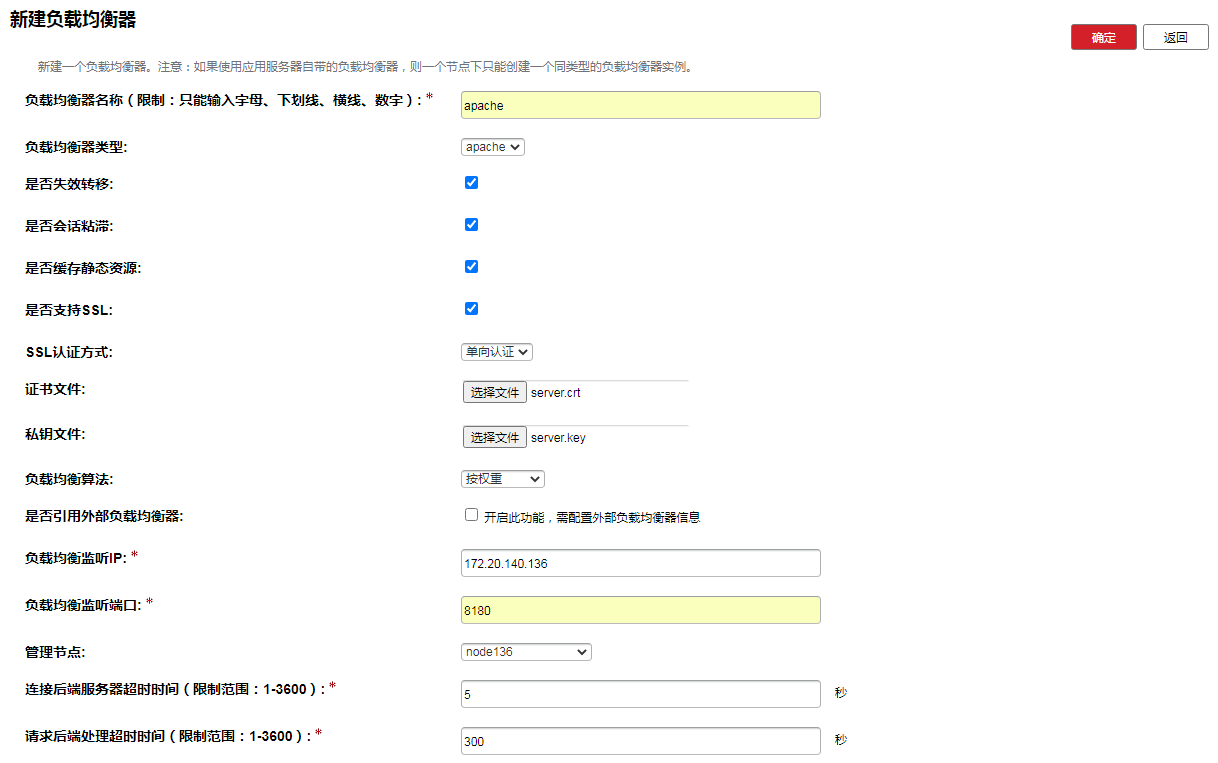Click the load balancer name field

(x=640, y=105)
